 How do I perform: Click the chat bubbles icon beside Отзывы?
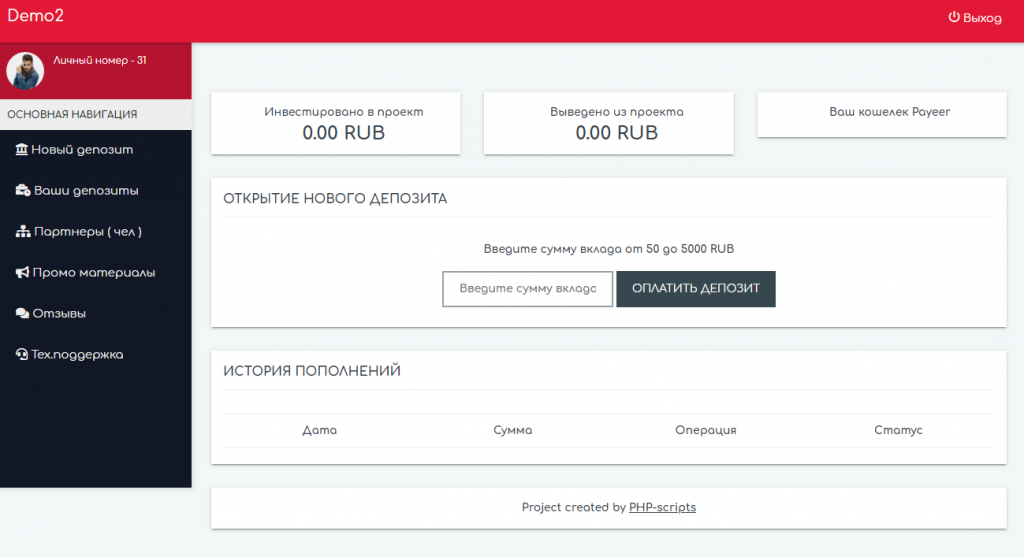(x=22, y=313)
